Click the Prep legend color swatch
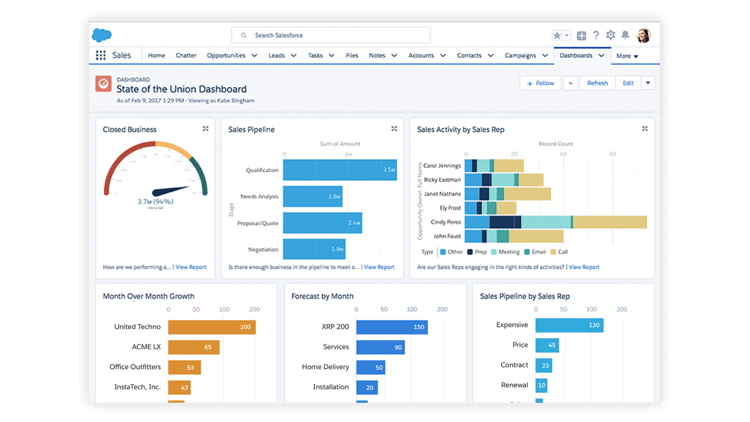Viewport: 750px width, 422px height. tap(470, 252)
